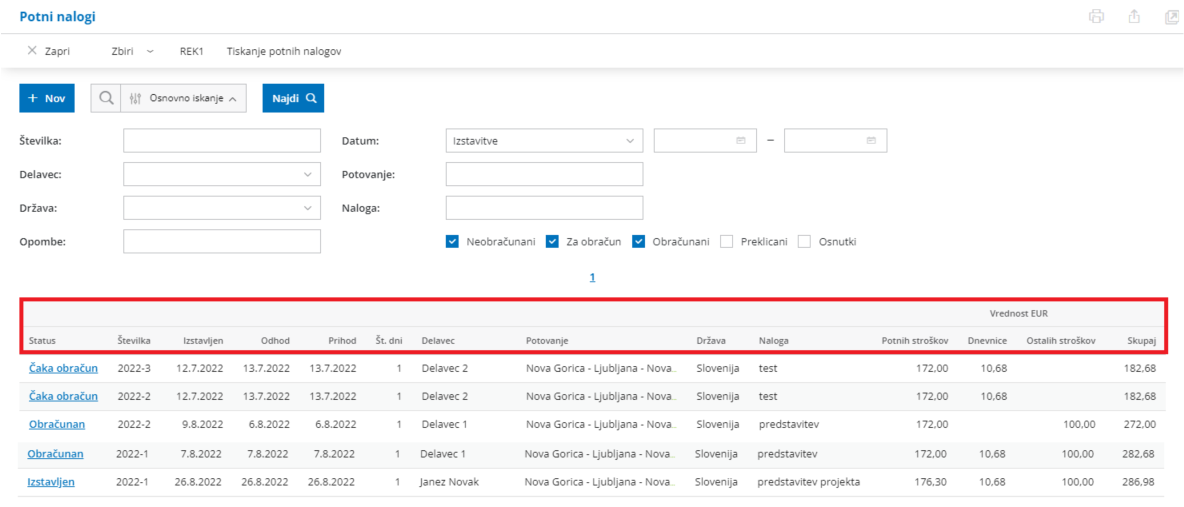Open the calendar picker for the start date
Image resolution: width=1184 pixels, height=507 pixels.
[x=741, y=141]
